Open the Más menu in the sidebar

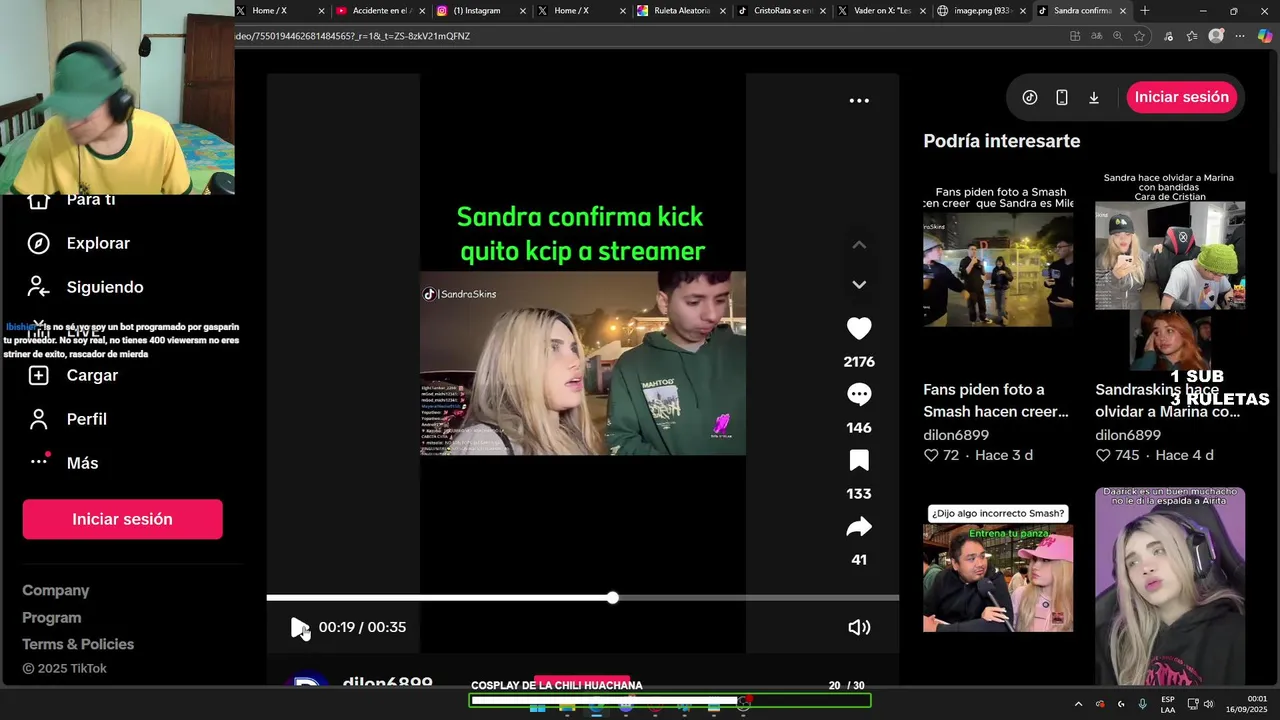[82, 463]
